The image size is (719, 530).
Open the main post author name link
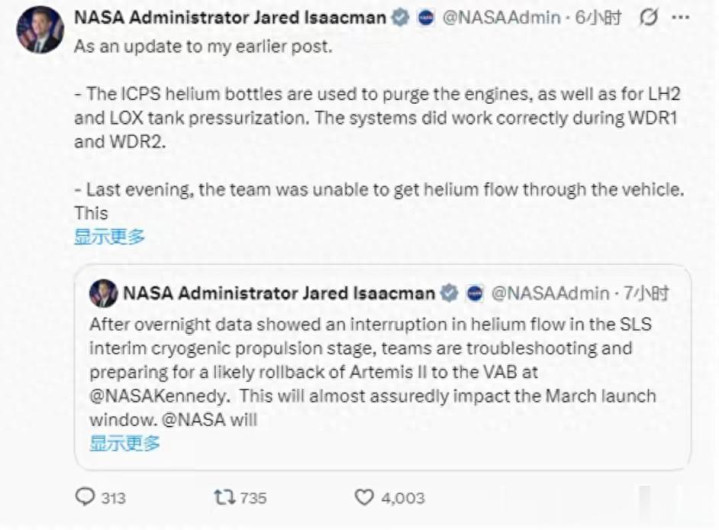[x=229, y=19]
